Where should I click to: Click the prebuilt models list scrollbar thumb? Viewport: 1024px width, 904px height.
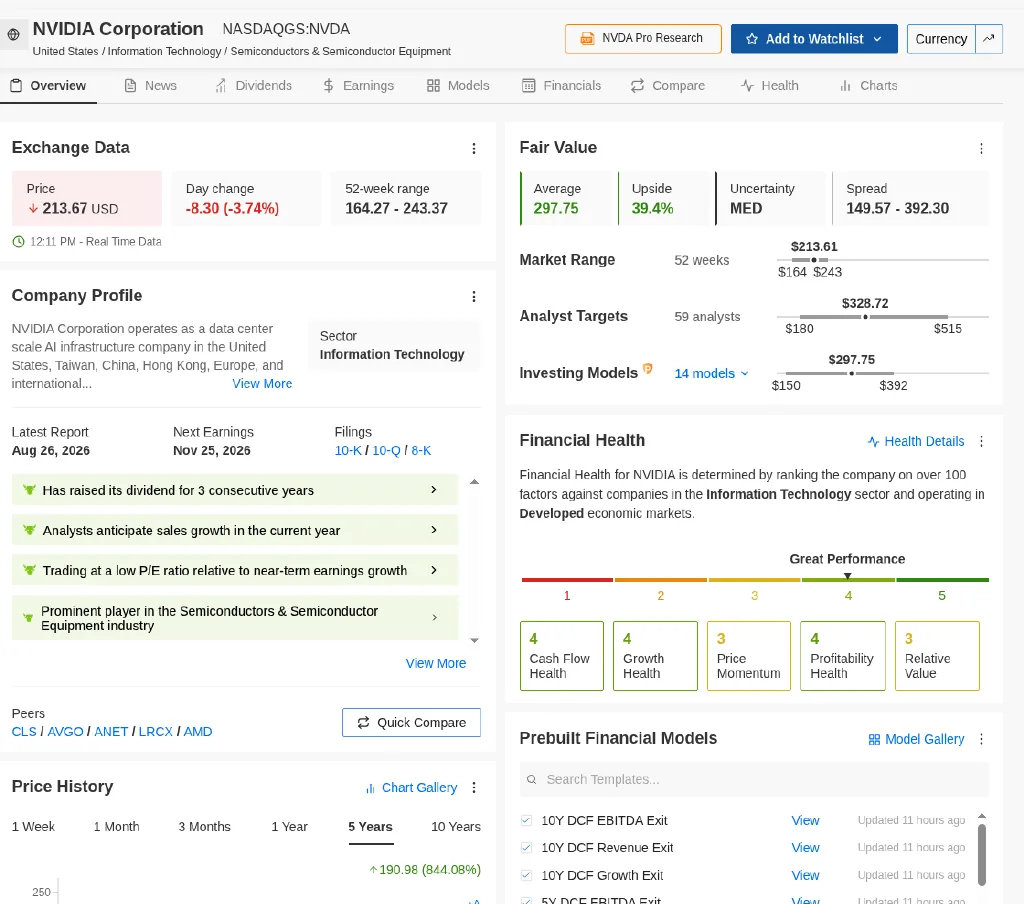tap(982, 854)
